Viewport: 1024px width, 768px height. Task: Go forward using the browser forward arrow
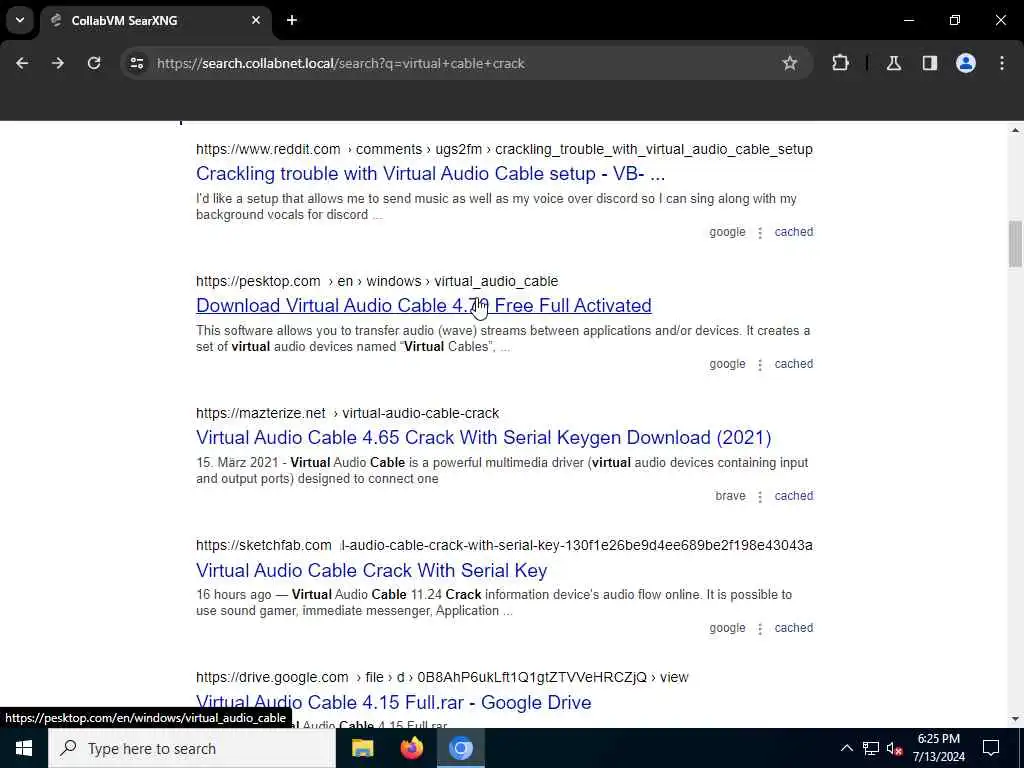click(x=58, y=63)
